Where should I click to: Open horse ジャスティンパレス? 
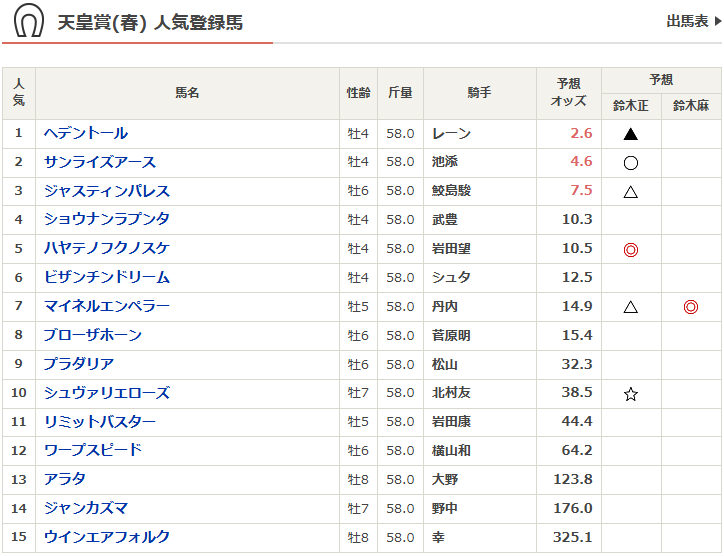[107, 191]
